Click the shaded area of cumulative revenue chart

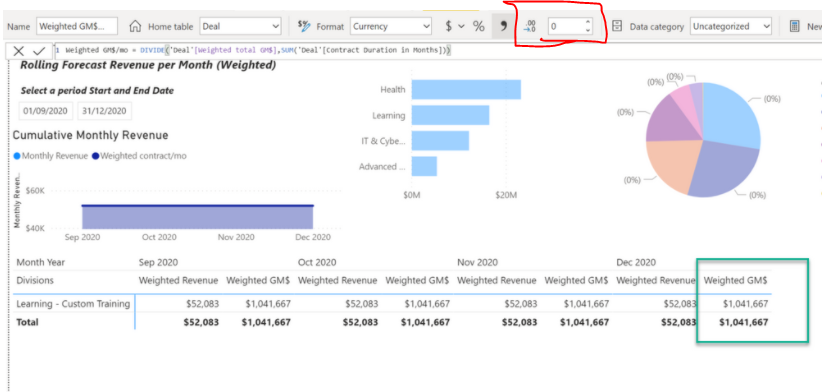coord(197,217)
